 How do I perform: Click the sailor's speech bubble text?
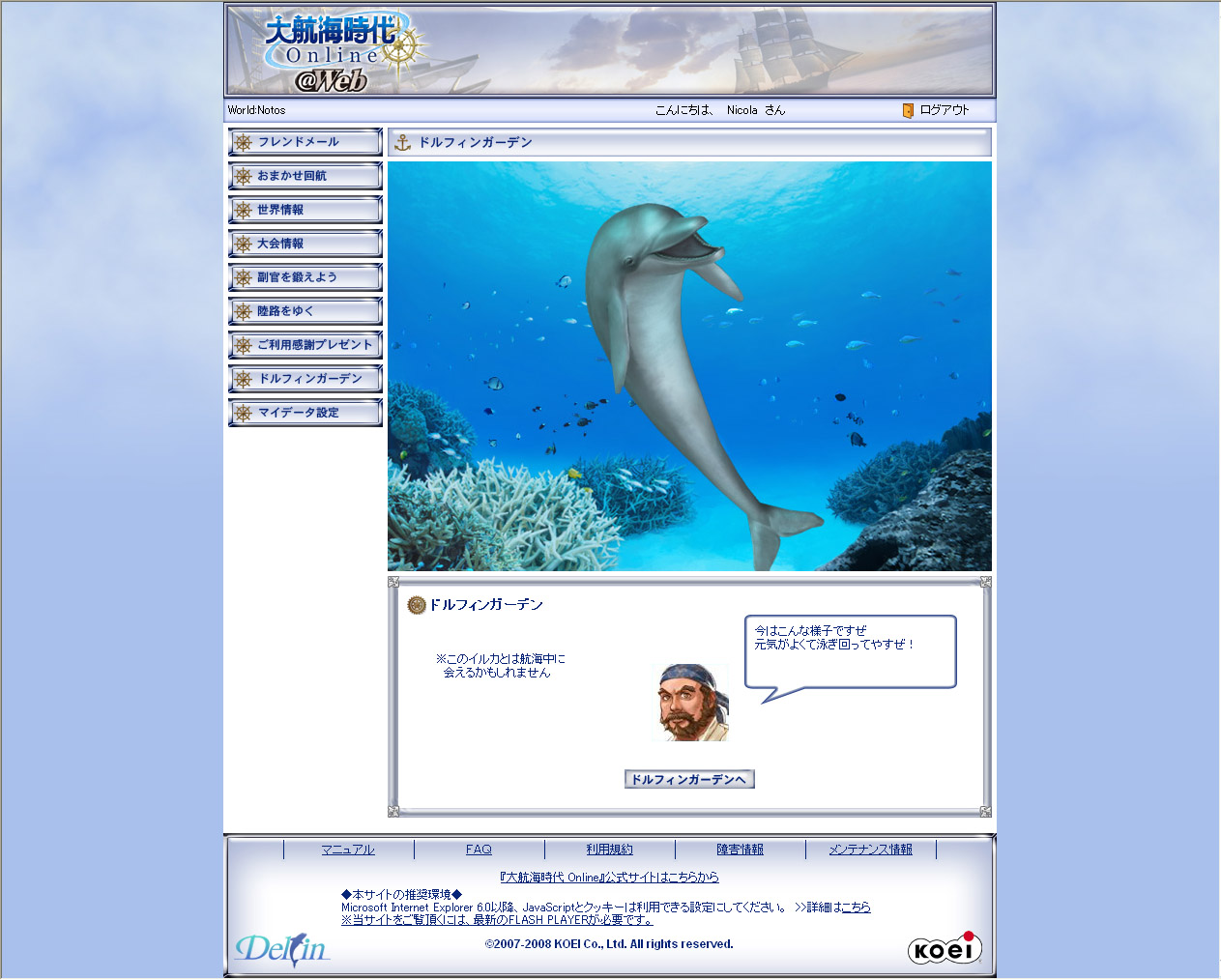(x=834, y=637)
